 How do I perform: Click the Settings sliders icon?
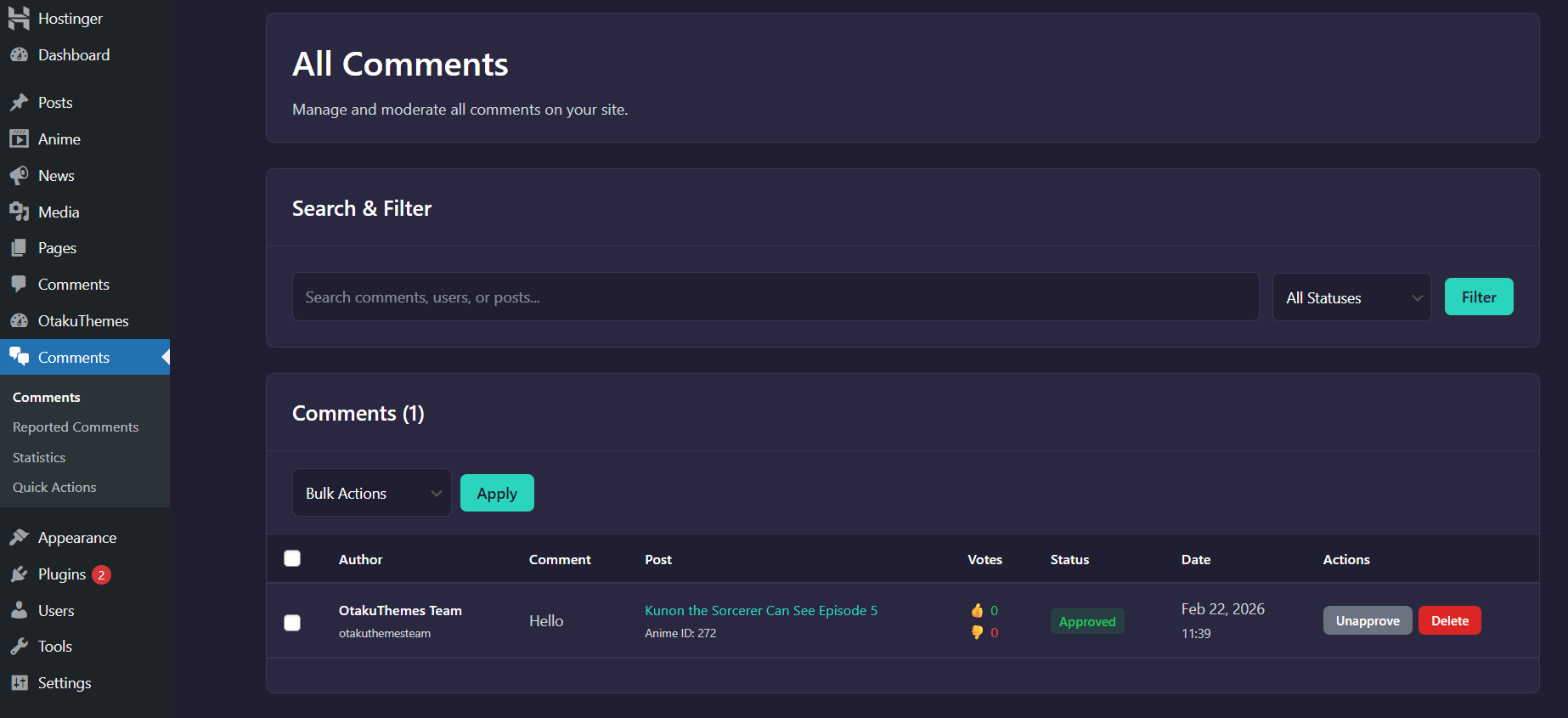(20, 683)
